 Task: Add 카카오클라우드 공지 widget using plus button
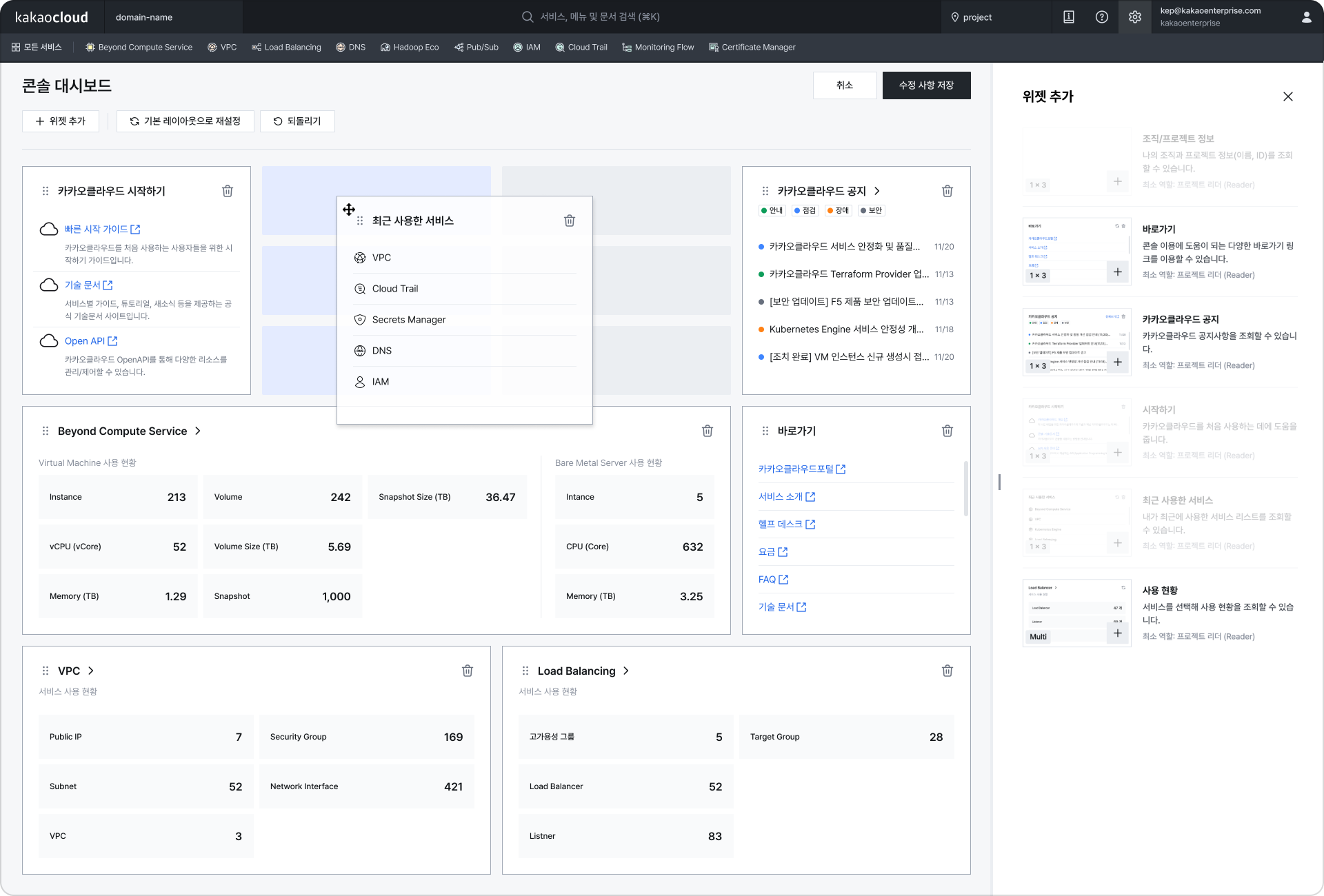click(x=1117, y=363)
